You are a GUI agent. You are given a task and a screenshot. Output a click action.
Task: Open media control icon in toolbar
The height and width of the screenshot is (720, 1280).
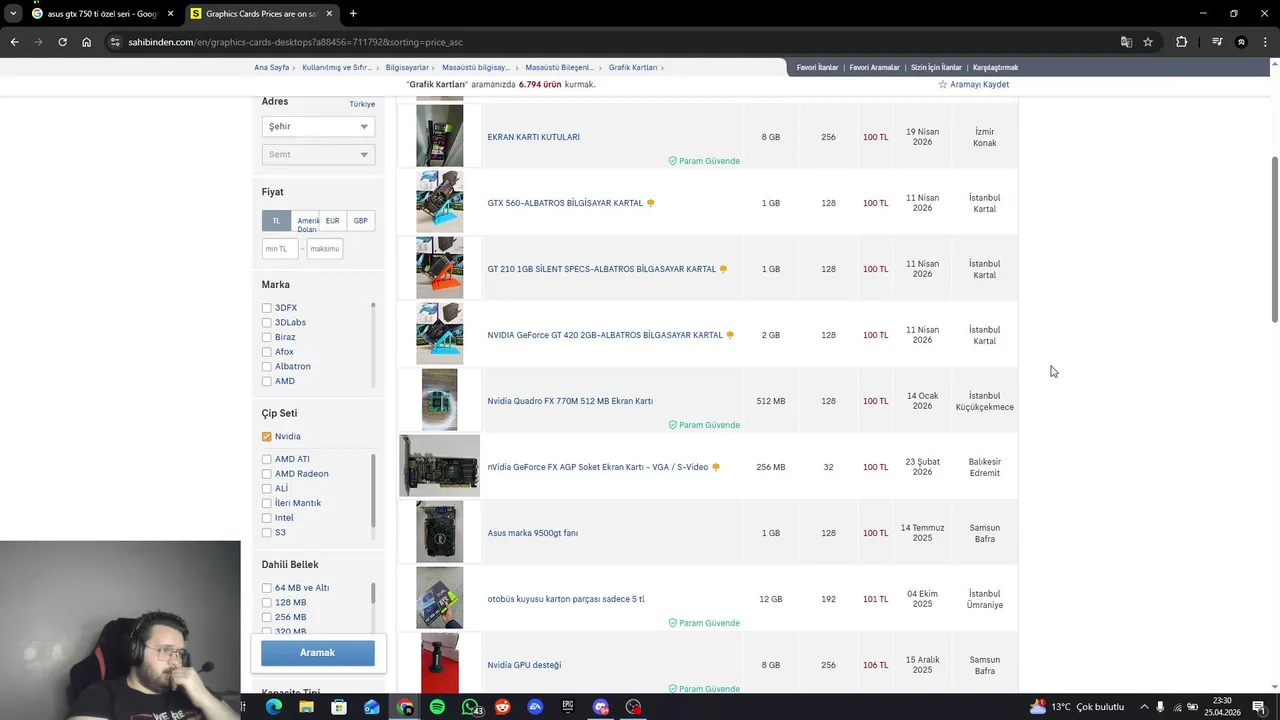[x=1216, y=42]
